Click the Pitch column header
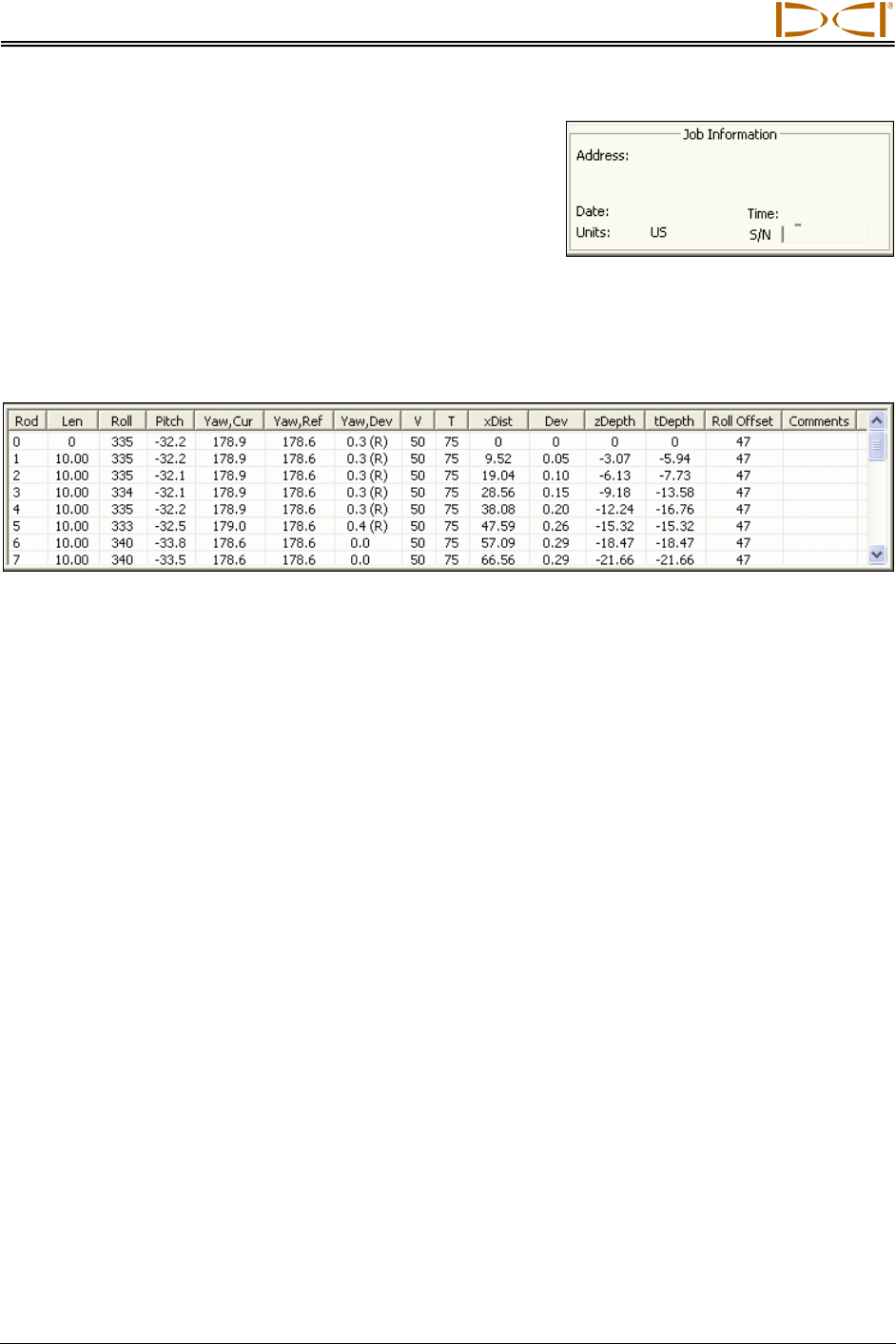The height and width of the screenshot is (1344, 896). pyautogui.click(x=170, y=421)
